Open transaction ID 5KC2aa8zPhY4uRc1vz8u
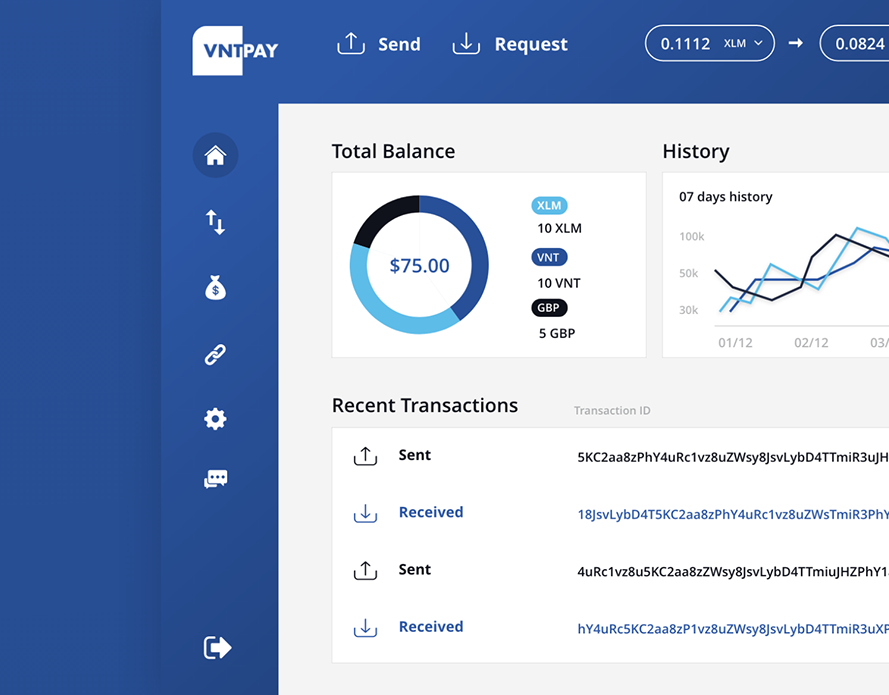The width and height of the screenshot is (889, 695). pos(733,457)
